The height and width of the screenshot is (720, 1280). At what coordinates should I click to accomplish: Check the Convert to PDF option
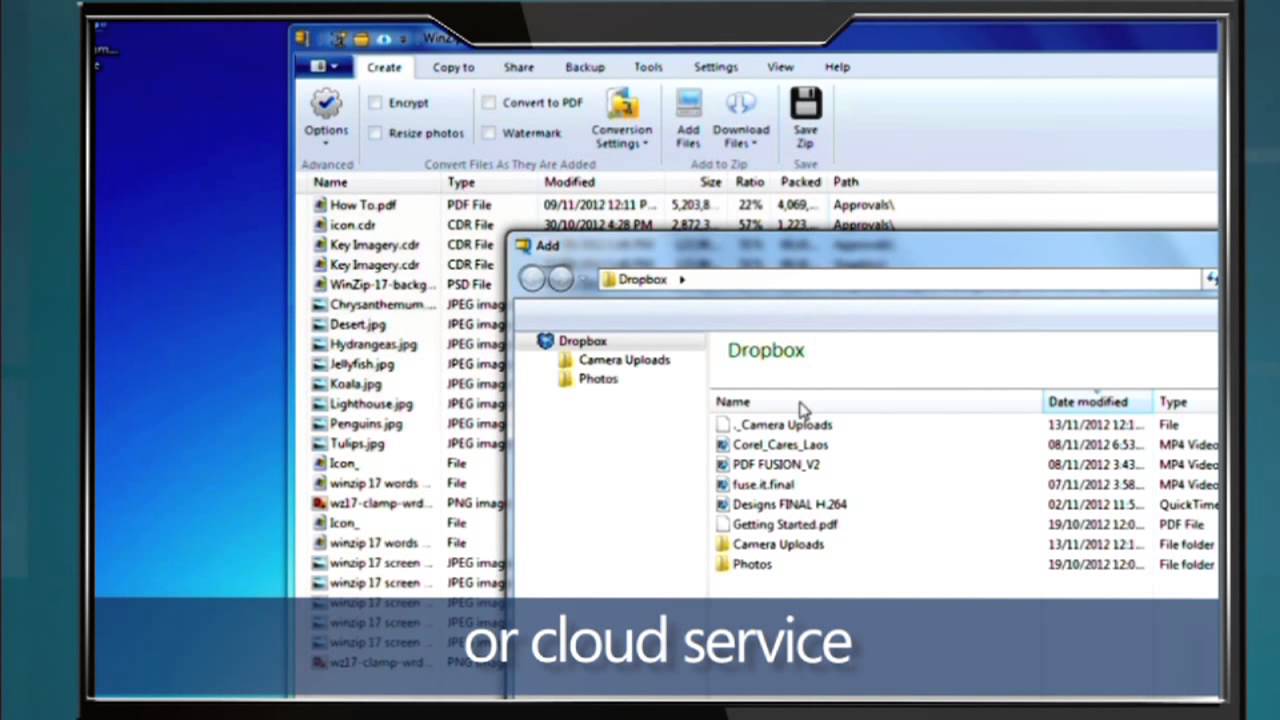489,103
